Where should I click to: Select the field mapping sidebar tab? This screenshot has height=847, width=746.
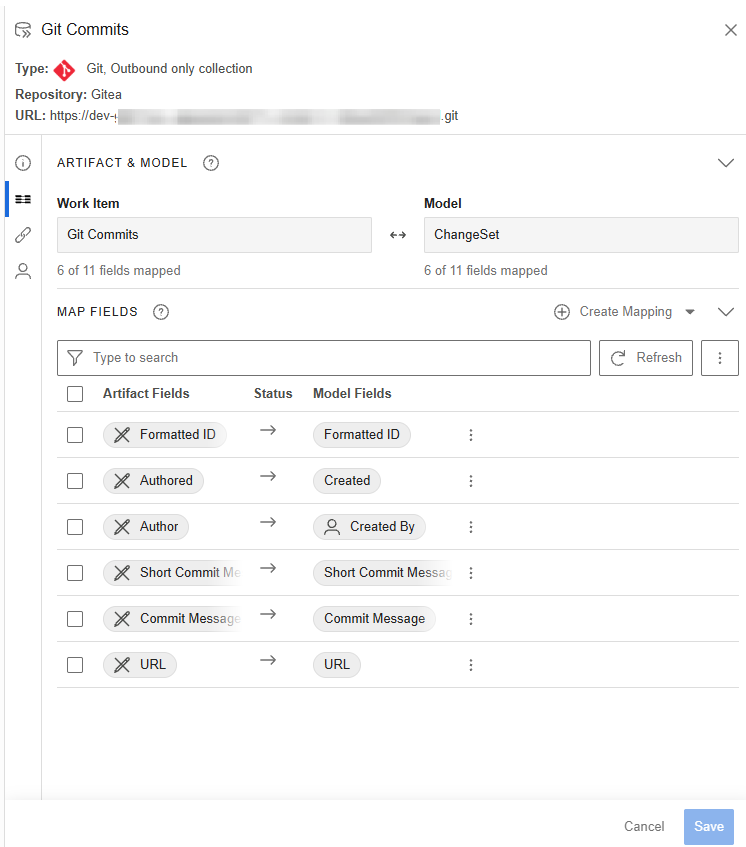pyautogui.click(x=23, y=199)
